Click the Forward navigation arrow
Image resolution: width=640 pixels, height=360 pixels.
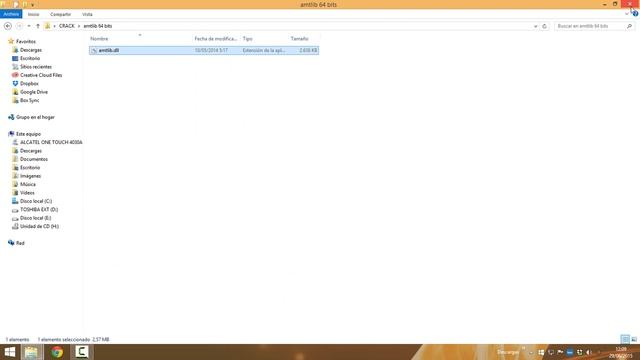pyautogui.click(x=19, y=26)
